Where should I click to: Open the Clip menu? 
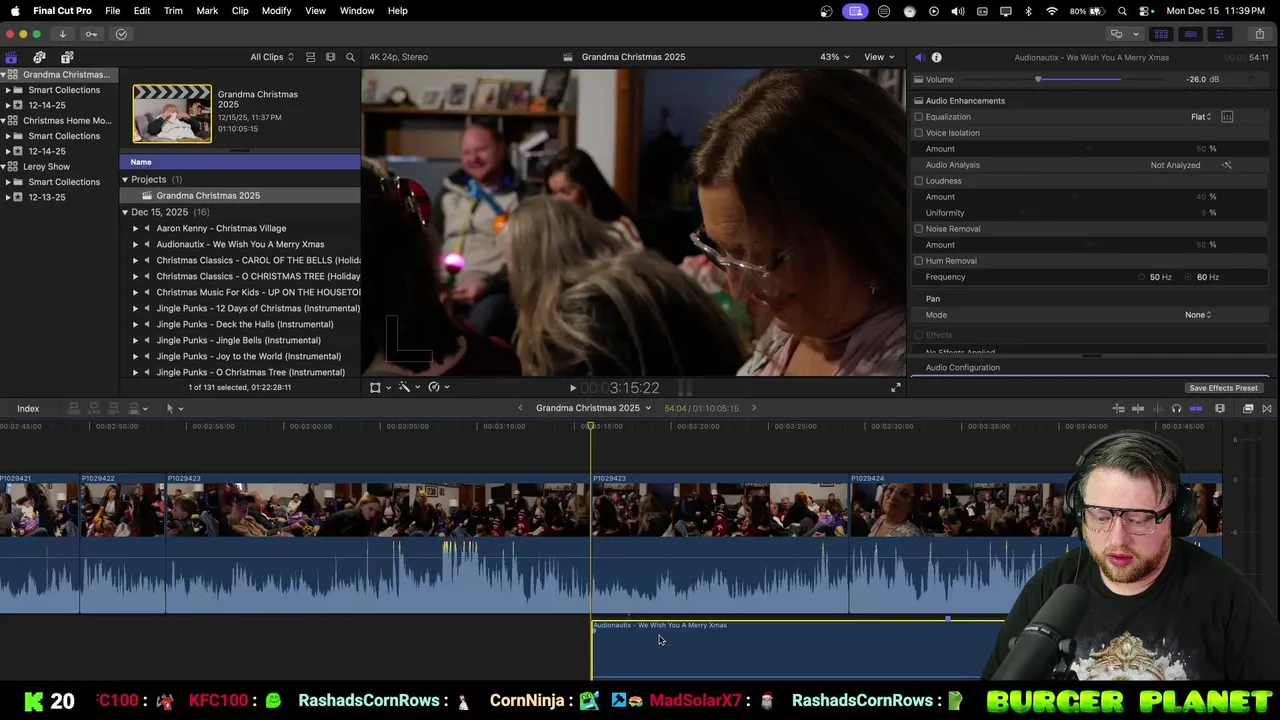[x=240, y=11]
